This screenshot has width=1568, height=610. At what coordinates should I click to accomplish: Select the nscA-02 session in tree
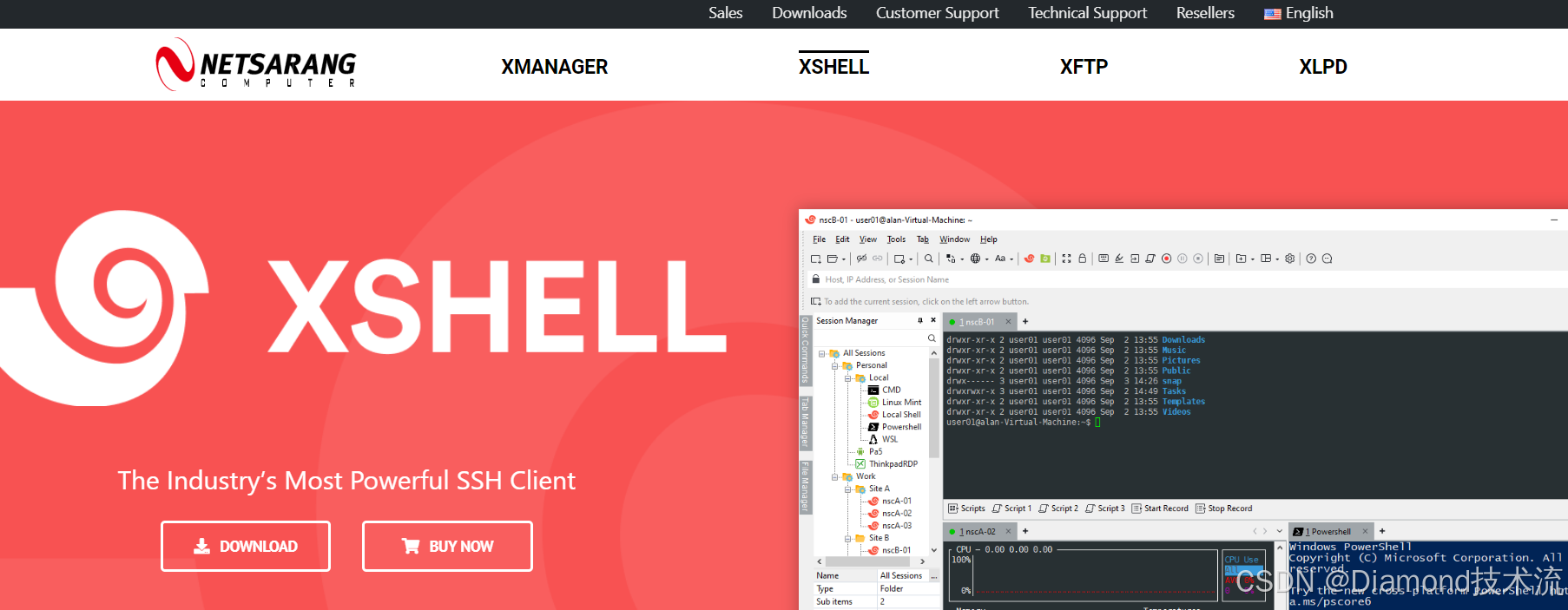890,514
